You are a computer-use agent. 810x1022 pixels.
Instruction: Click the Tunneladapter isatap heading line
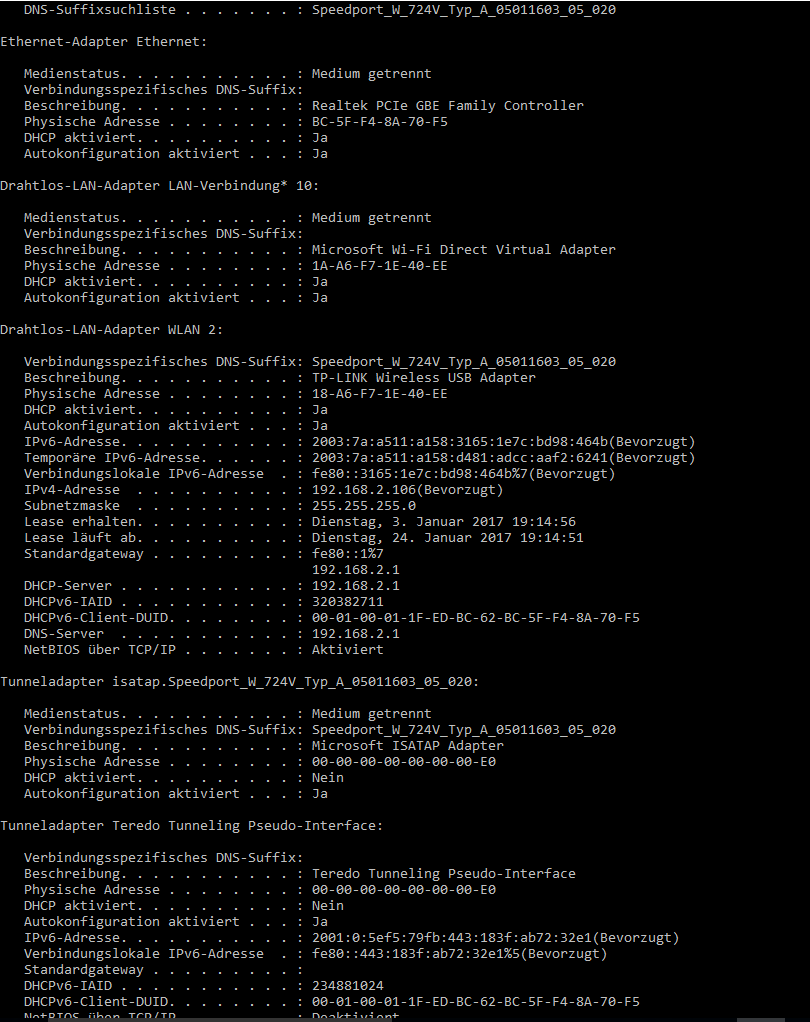pos(240,682)
